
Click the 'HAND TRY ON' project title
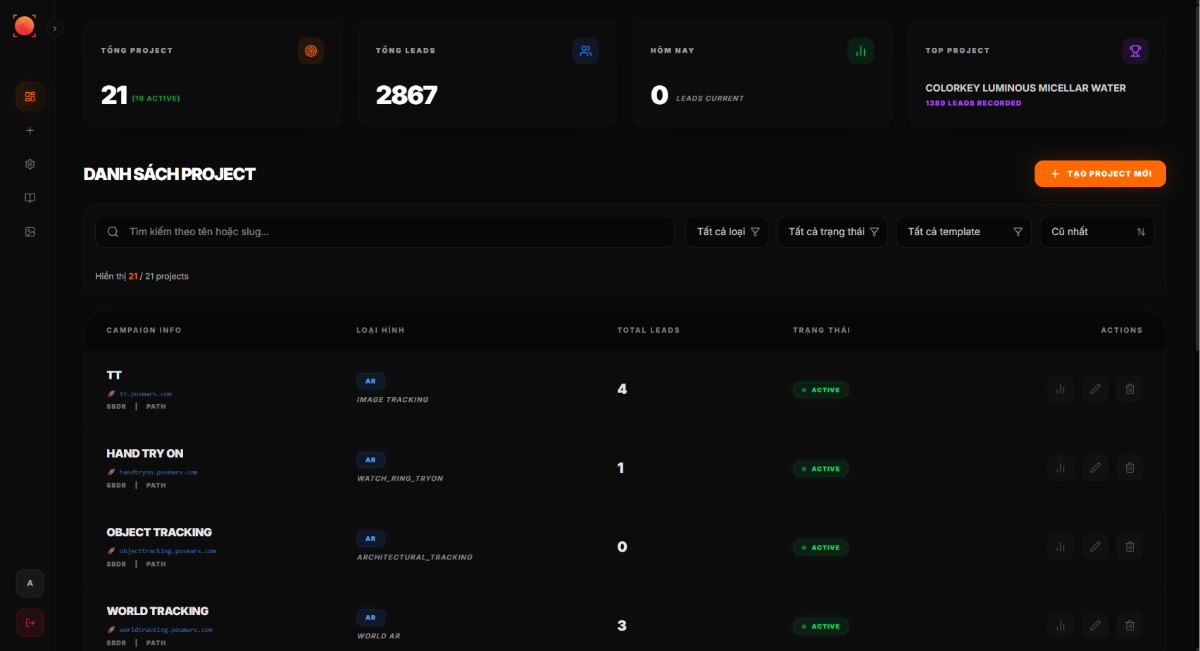pyautogui.click(x=145, y=453)
